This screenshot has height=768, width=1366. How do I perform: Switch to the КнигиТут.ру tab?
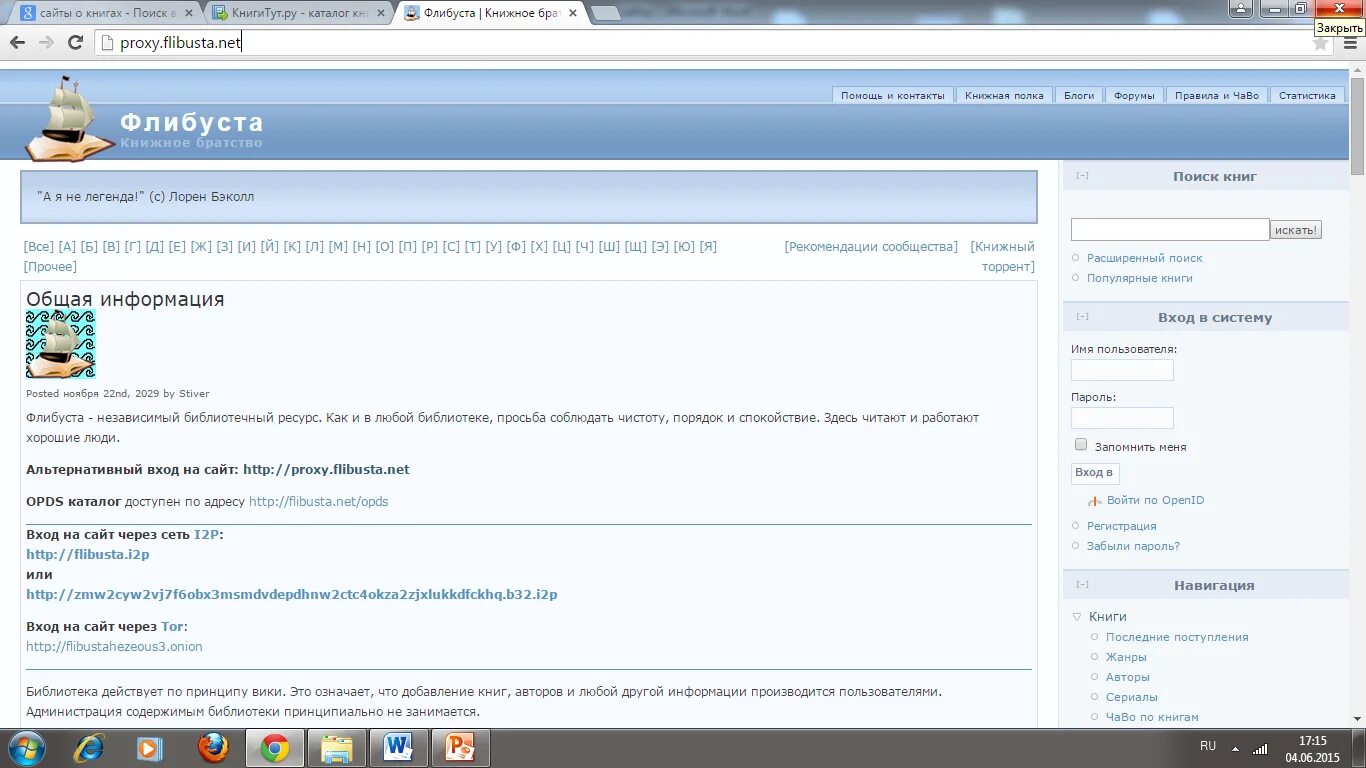(297, 13)
